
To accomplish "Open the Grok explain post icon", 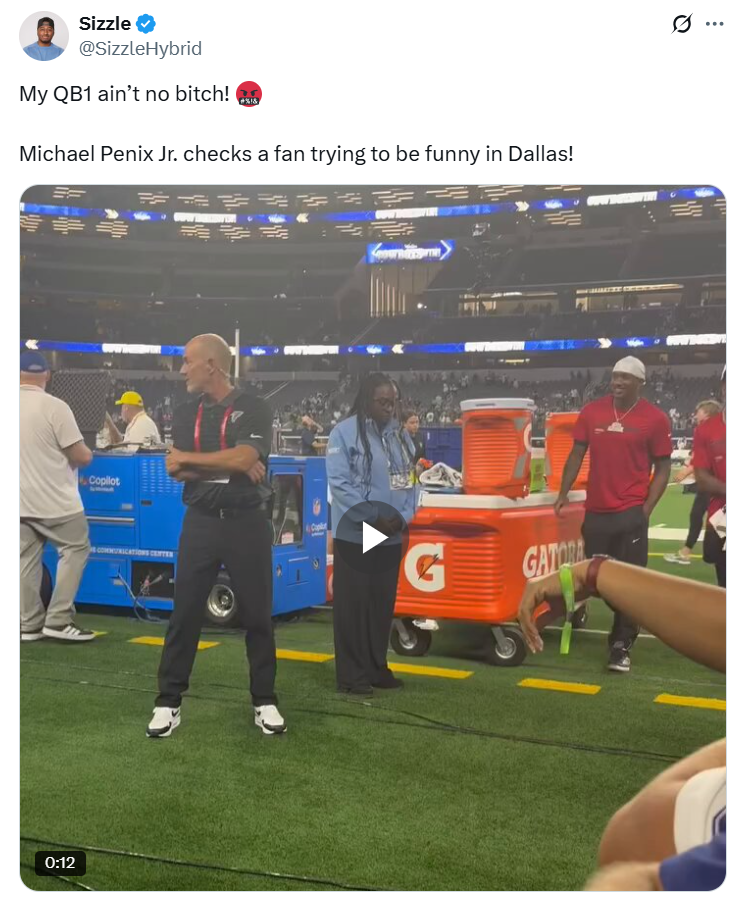I will (x=682, y=24).
